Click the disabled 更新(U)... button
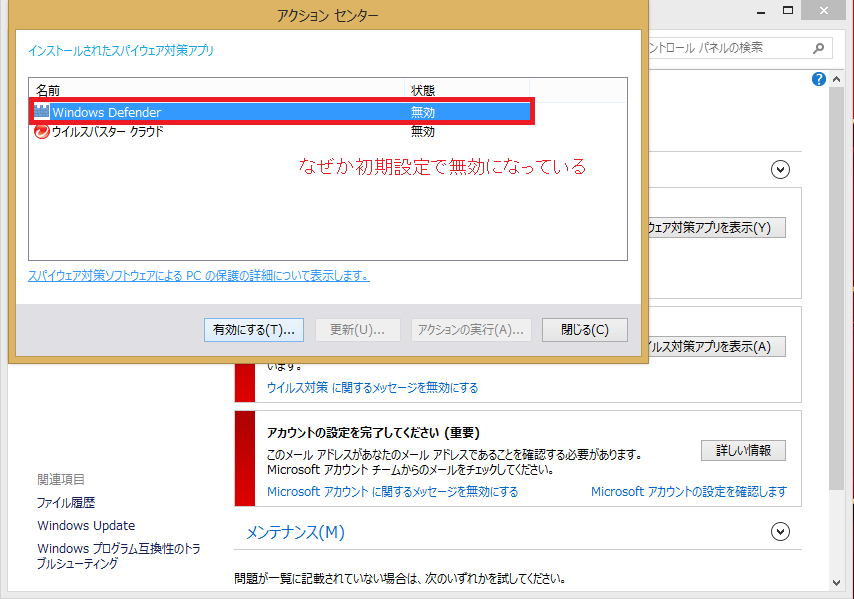The width and height of the screenshot is (854, 599). click(357, 330)
